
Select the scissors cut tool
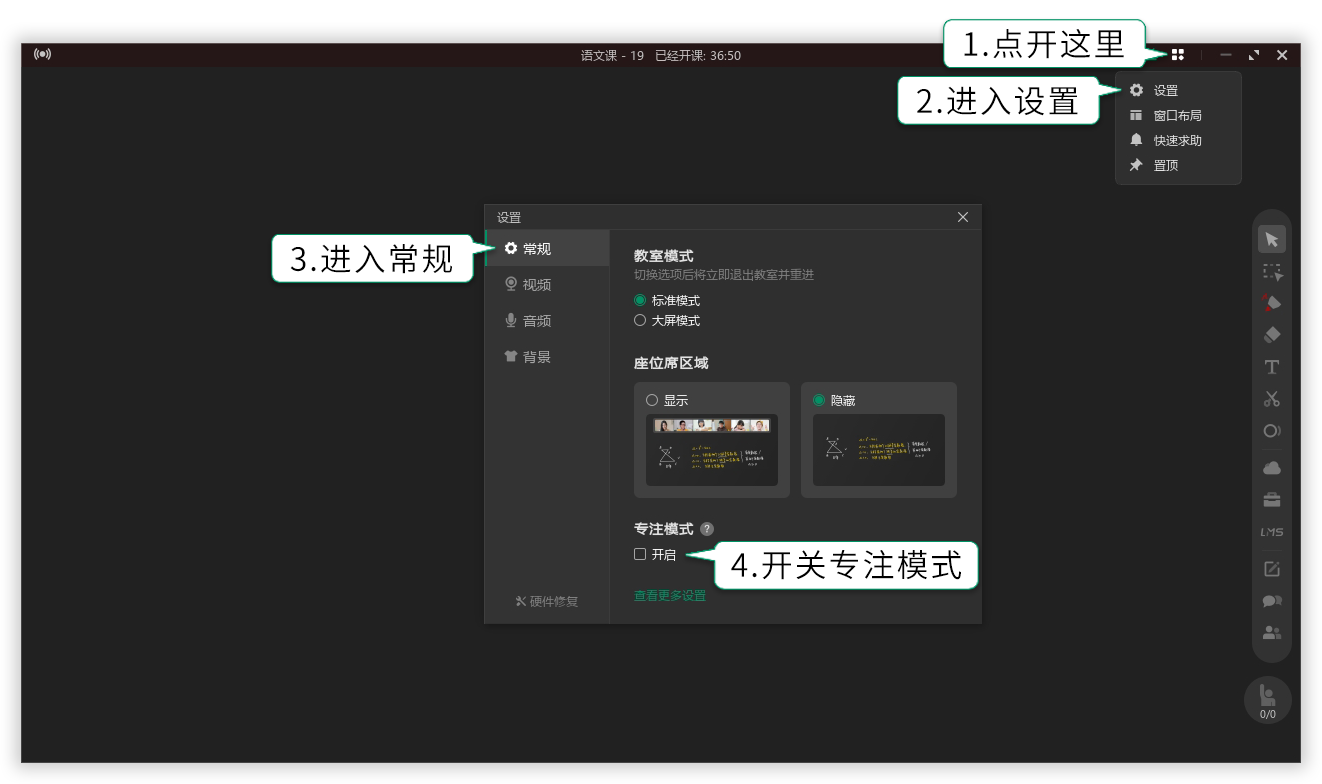pyautogui.click(x=1271, y=399)
